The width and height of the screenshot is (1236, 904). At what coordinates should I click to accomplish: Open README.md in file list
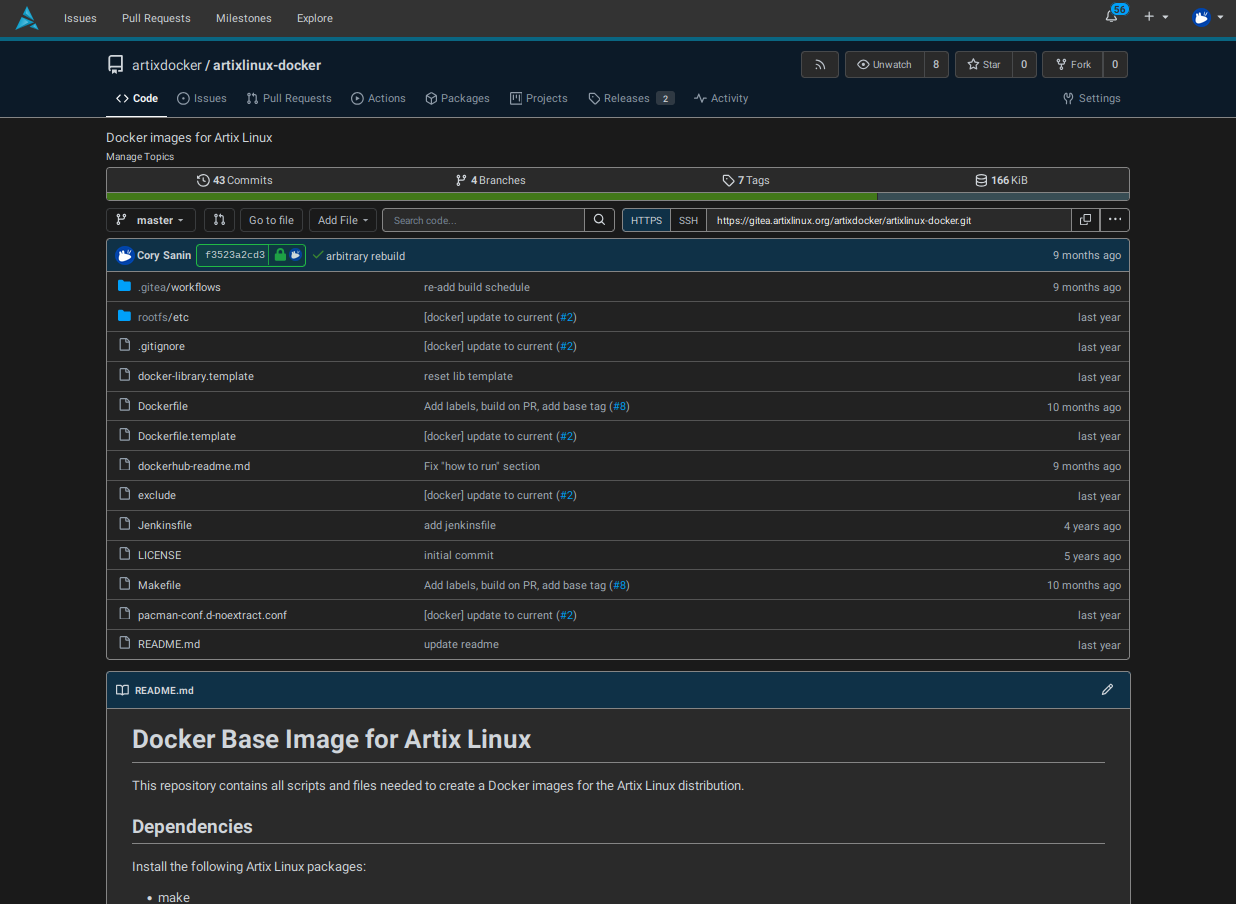pyautogui.click(x=169, y=644)
